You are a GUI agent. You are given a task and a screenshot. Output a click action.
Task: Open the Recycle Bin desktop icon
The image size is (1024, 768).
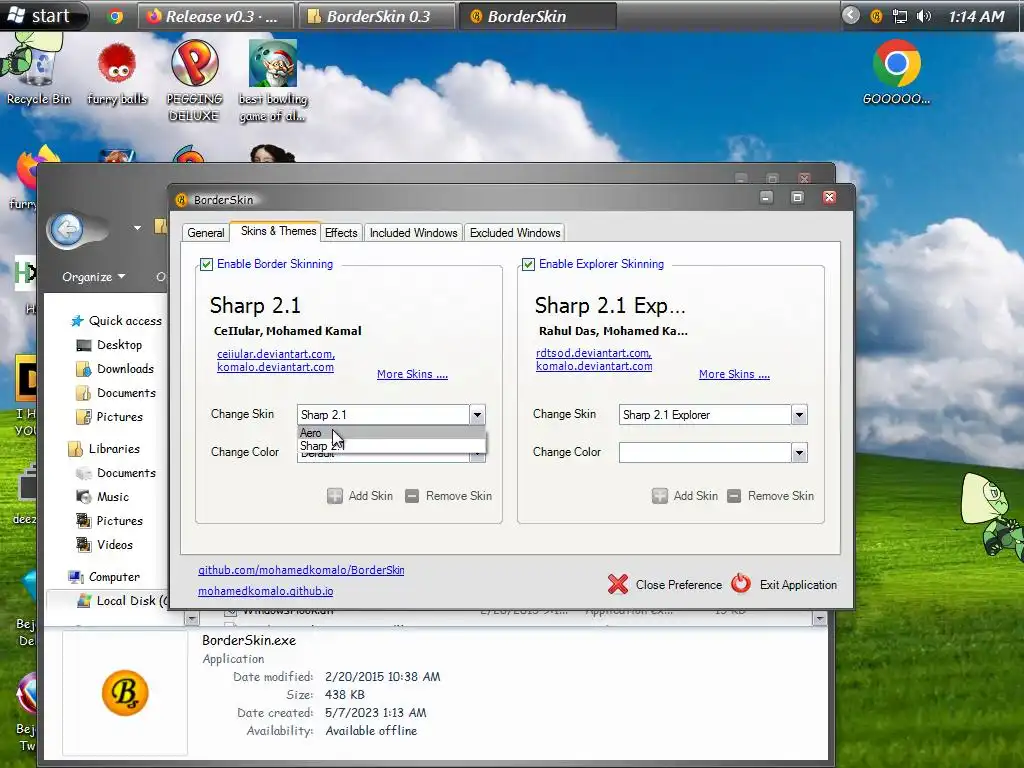(x=38, y=72)
